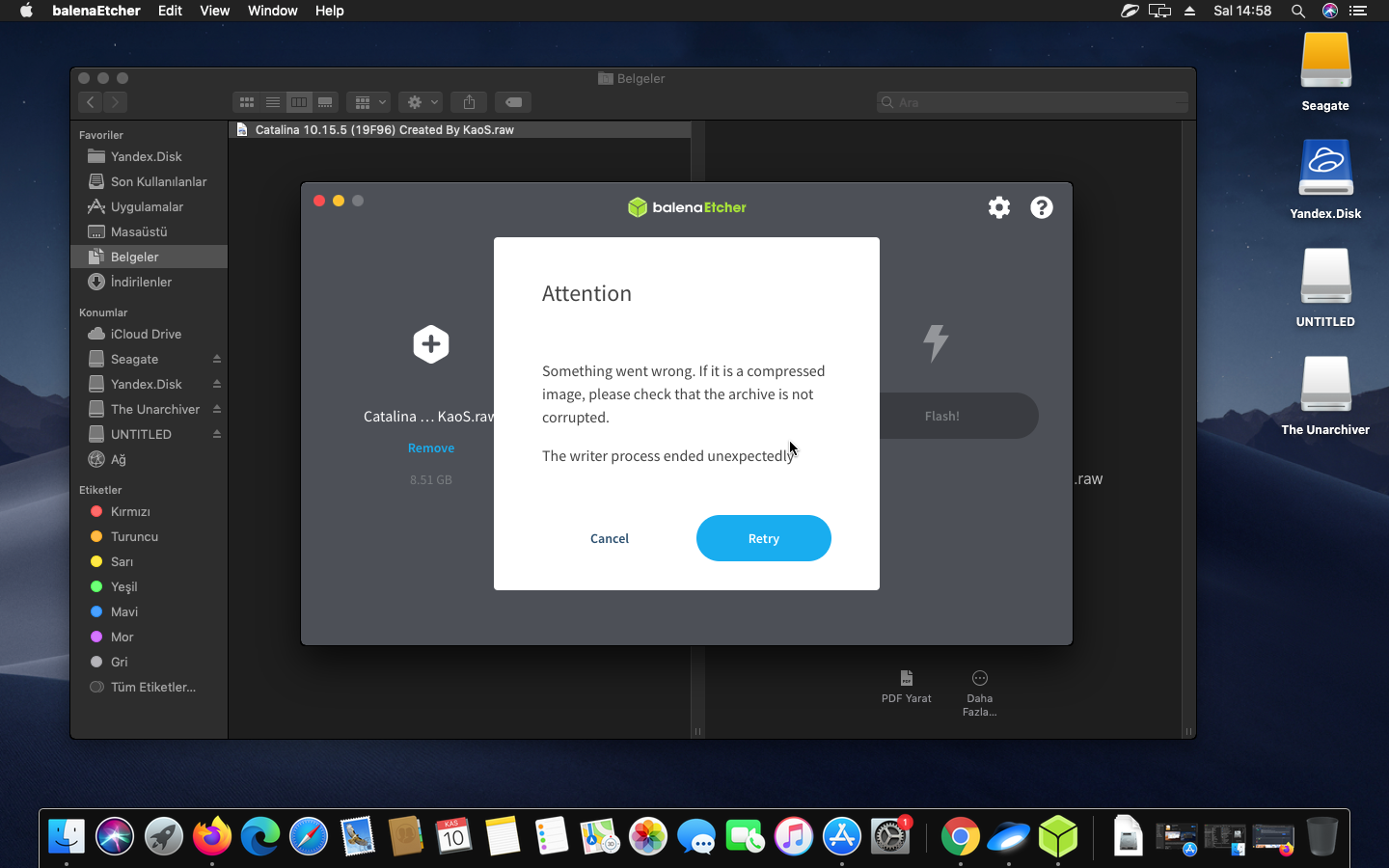Screen dimensions: 1389x868
Task: Open balenaEtcher settings gear
Action: (999, 207)
